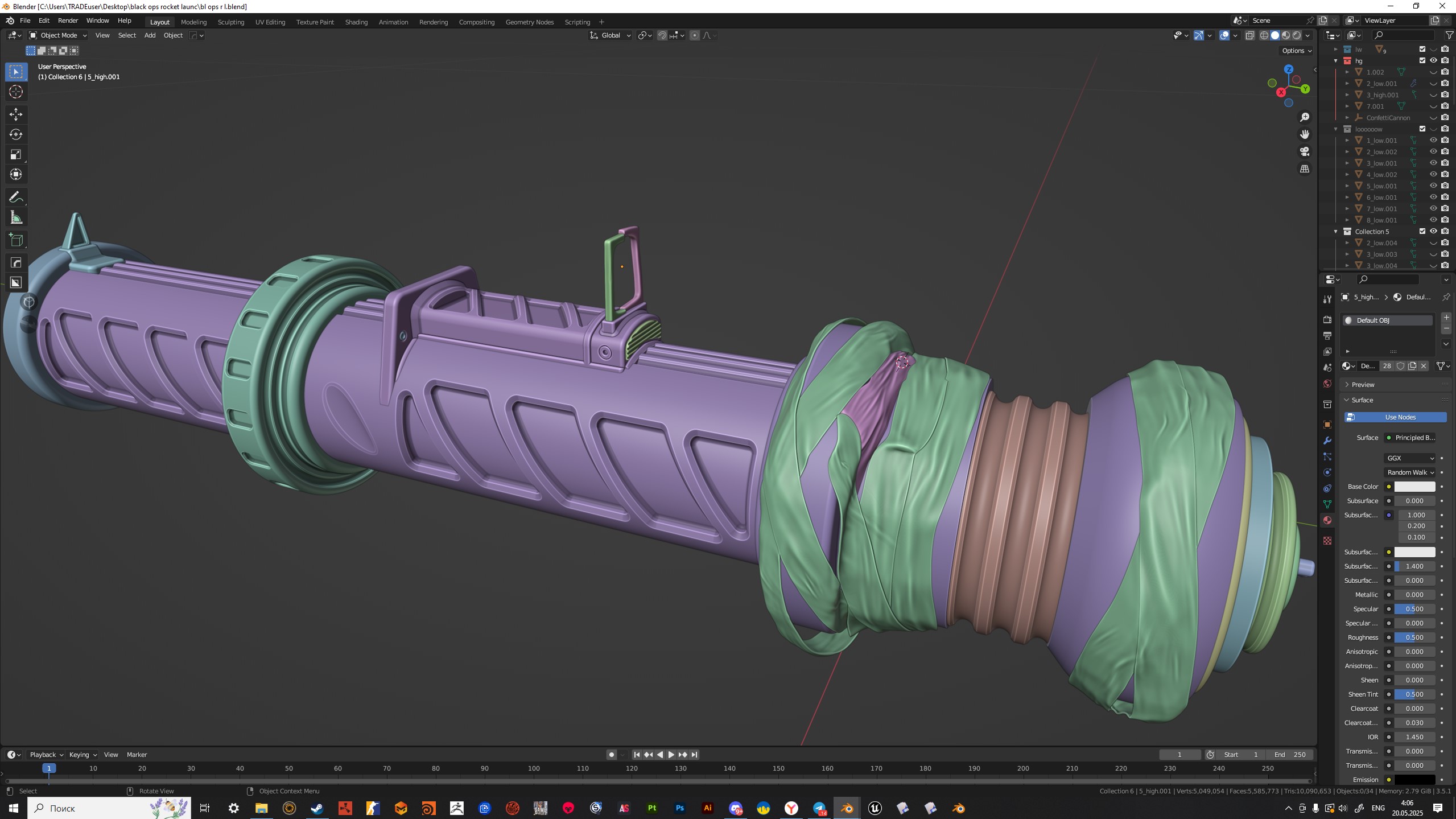Viewport: 1456px width, 819px height.
Task: Toggle X-Ray display
Action: click(1249, 35)
